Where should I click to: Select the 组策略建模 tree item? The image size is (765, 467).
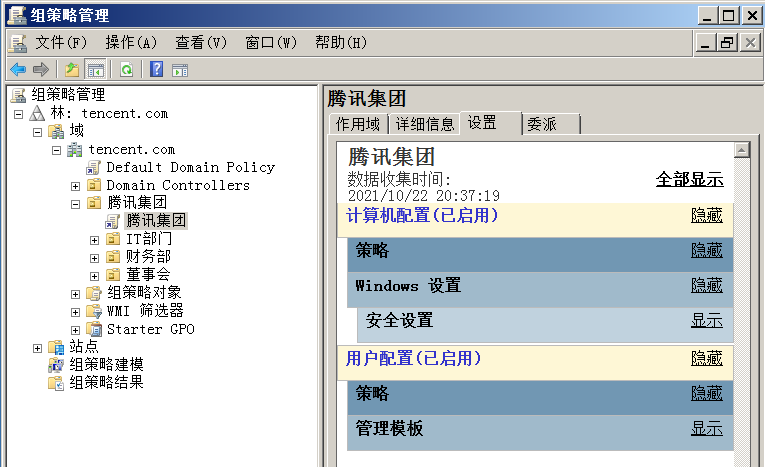pos(106,365)
